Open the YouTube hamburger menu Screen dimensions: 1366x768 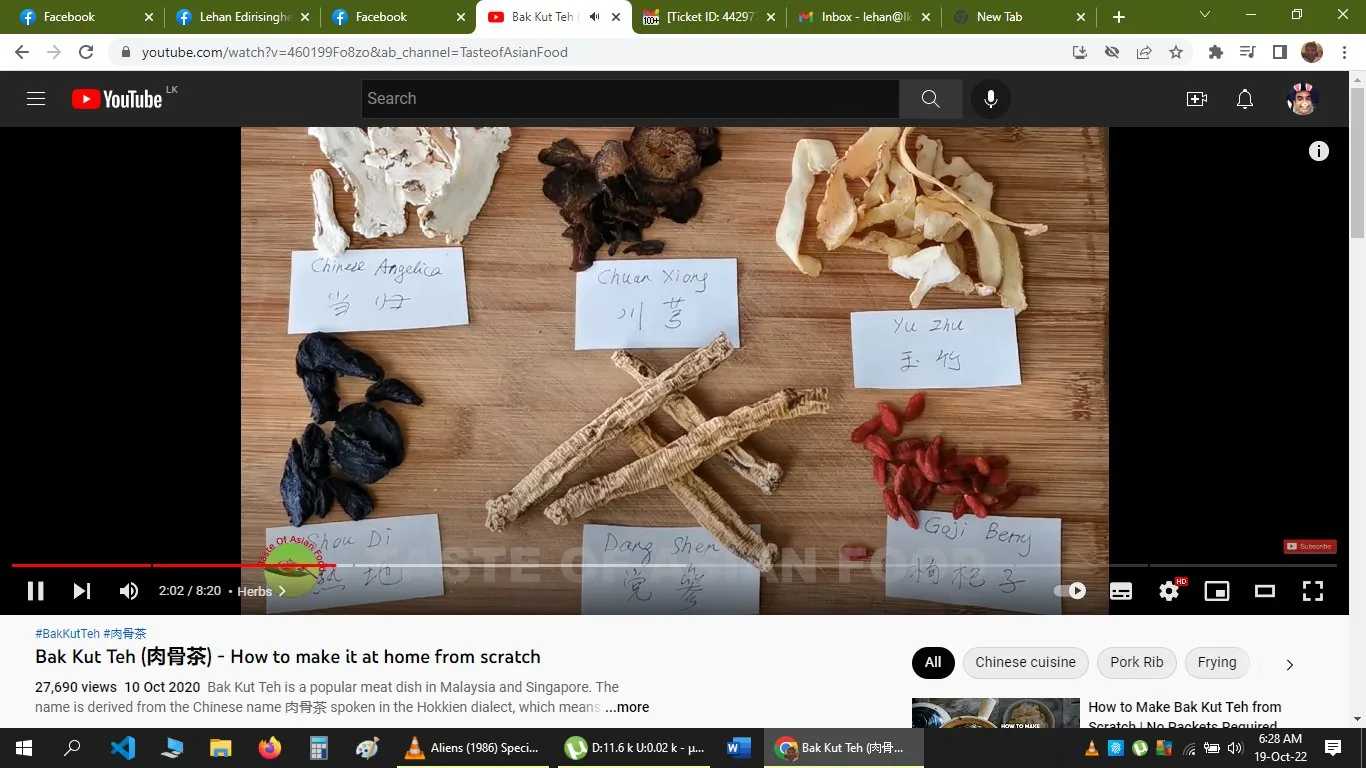point(35,98)
